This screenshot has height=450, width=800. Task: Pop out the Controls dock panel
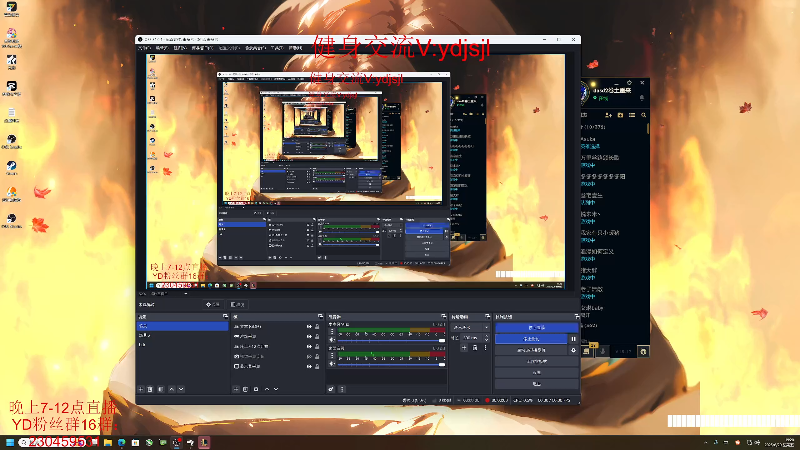click(x=578, y=316)
